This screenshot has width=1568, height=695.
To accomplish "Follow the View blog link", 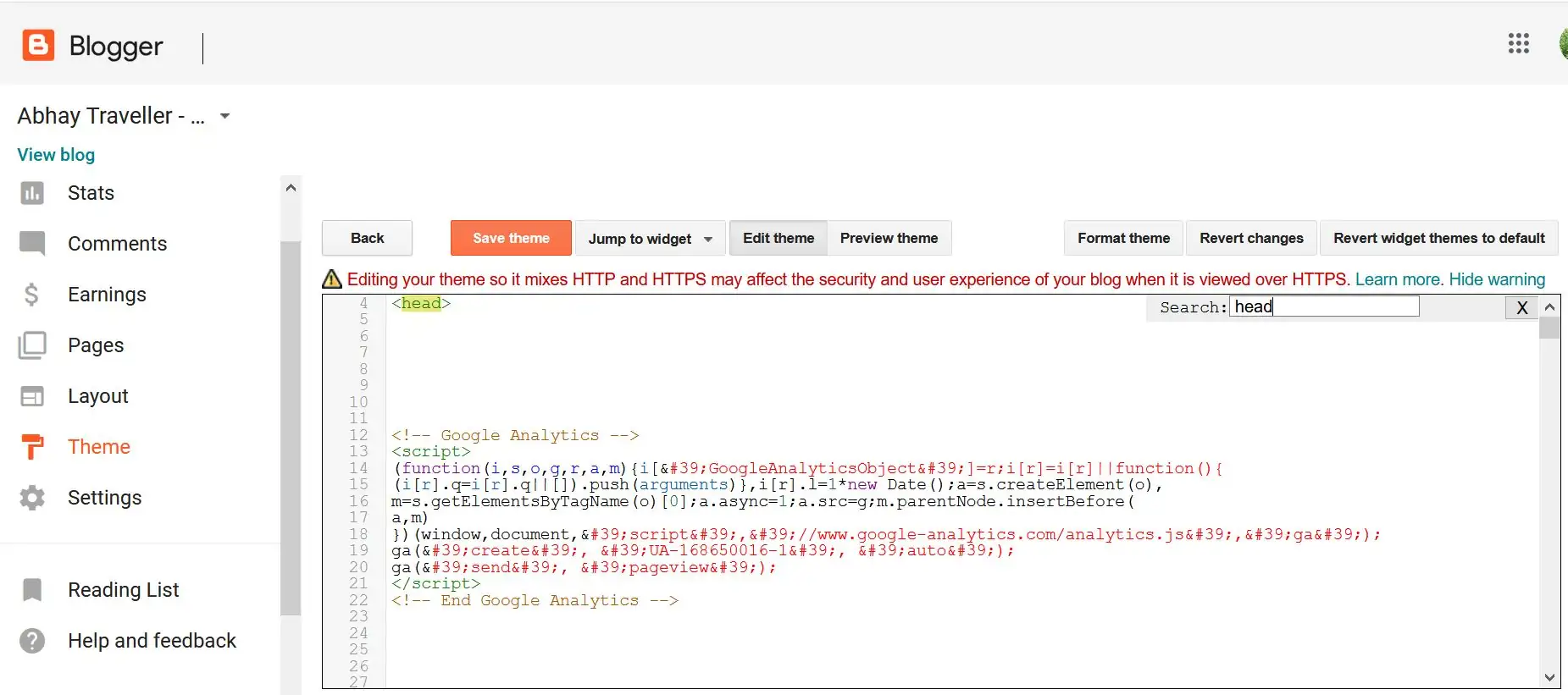I will (x=56, y=155).
